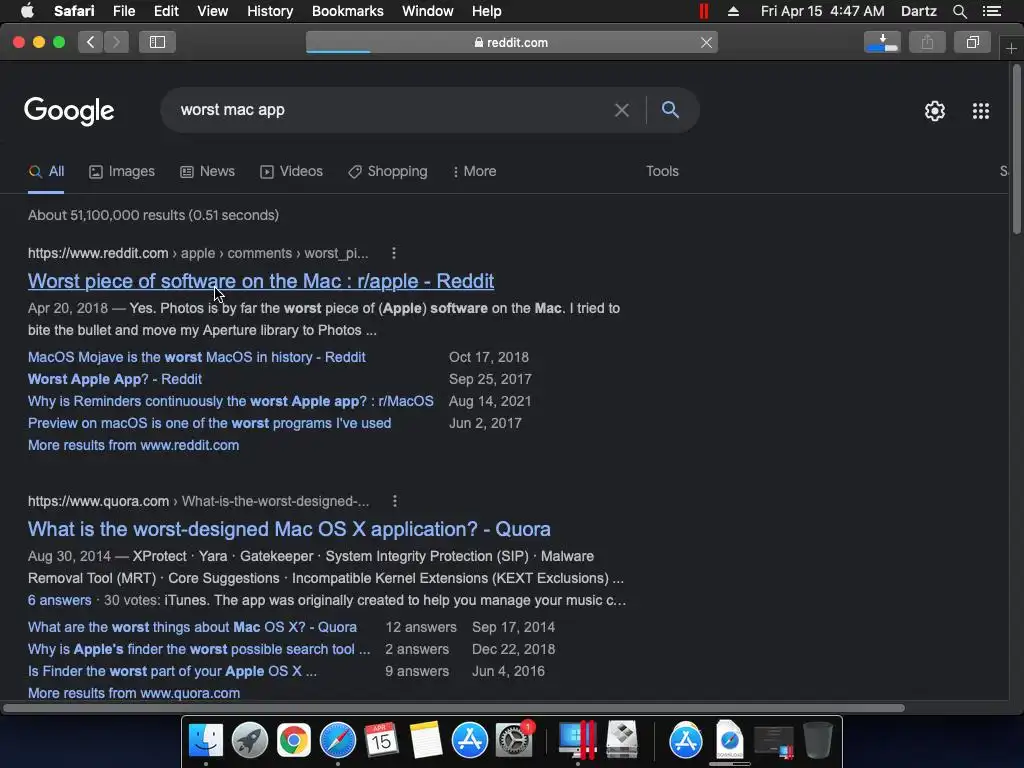Open the History menu
This screenshot has width=1024, height=768.
[270, 11]
